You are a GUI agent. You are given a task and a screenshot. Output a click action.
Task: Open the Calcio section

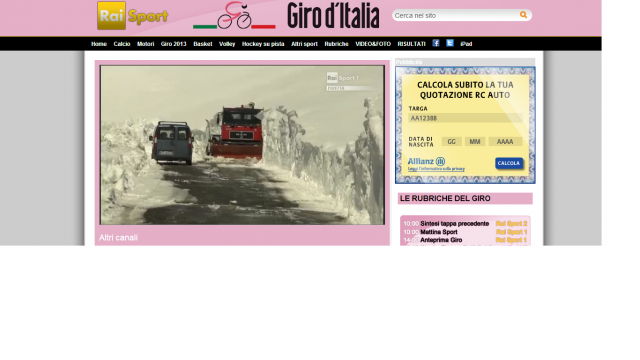click(122, 44)
